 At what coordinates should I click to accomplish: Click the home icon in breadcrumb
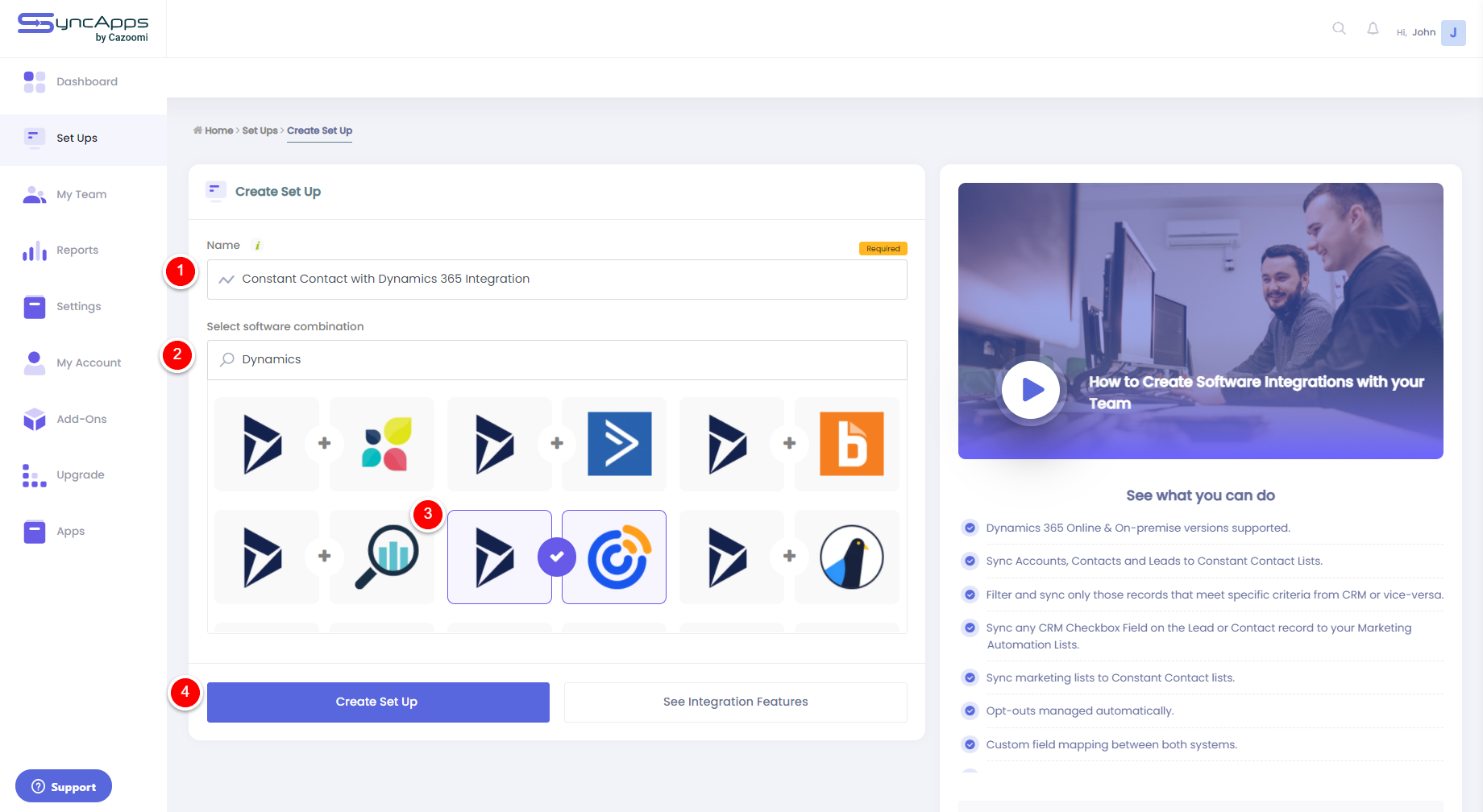(x=197, y=130)
